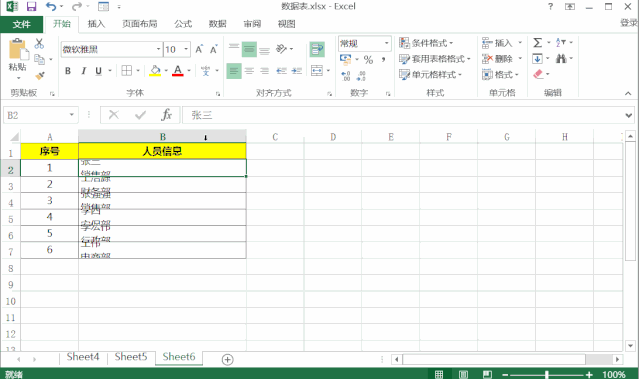This screenshot has width=639, height=379.
Task: Click Sort and Filter icon
Action: [x=561, y=42]
